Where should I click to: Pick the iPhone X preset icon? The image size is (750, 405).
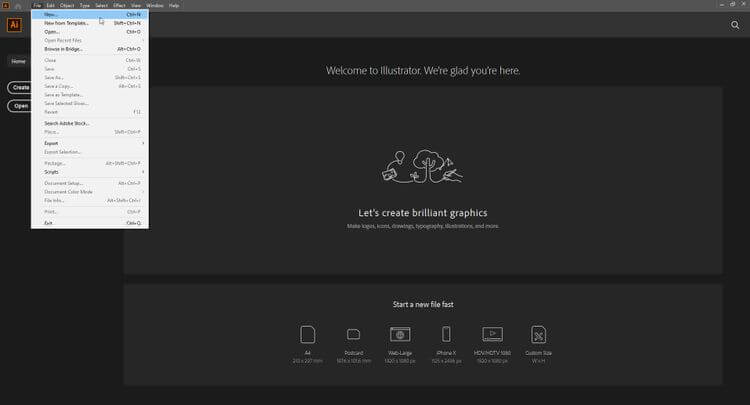coord(446,334)
